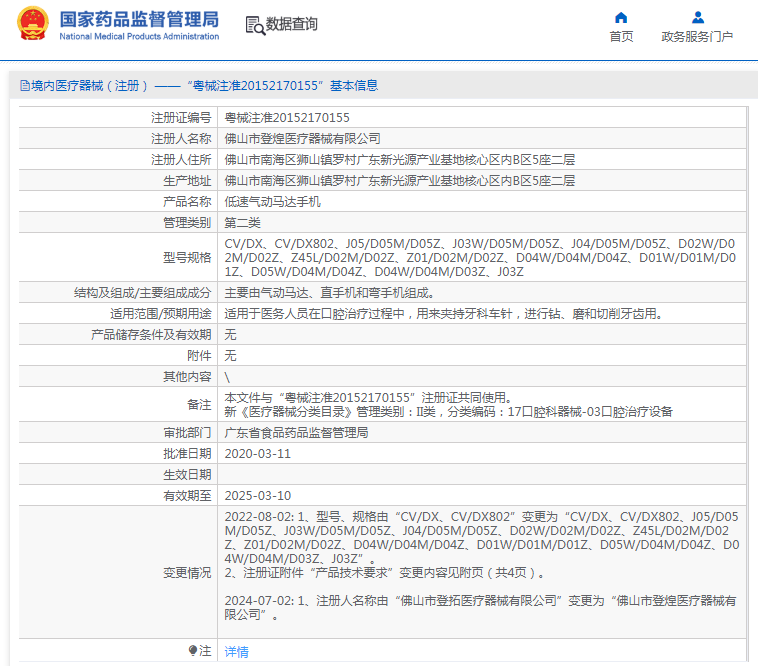This screenshot has width=758, height=666.
Task: Select product name 低速气动马达手机
Action: click(x=273, y=202)
